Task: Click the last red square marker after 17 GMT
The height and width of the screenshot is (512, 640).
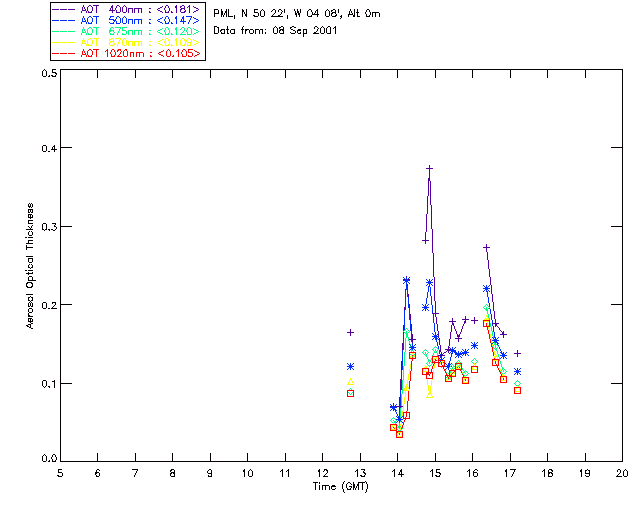Action: point(518,391)
